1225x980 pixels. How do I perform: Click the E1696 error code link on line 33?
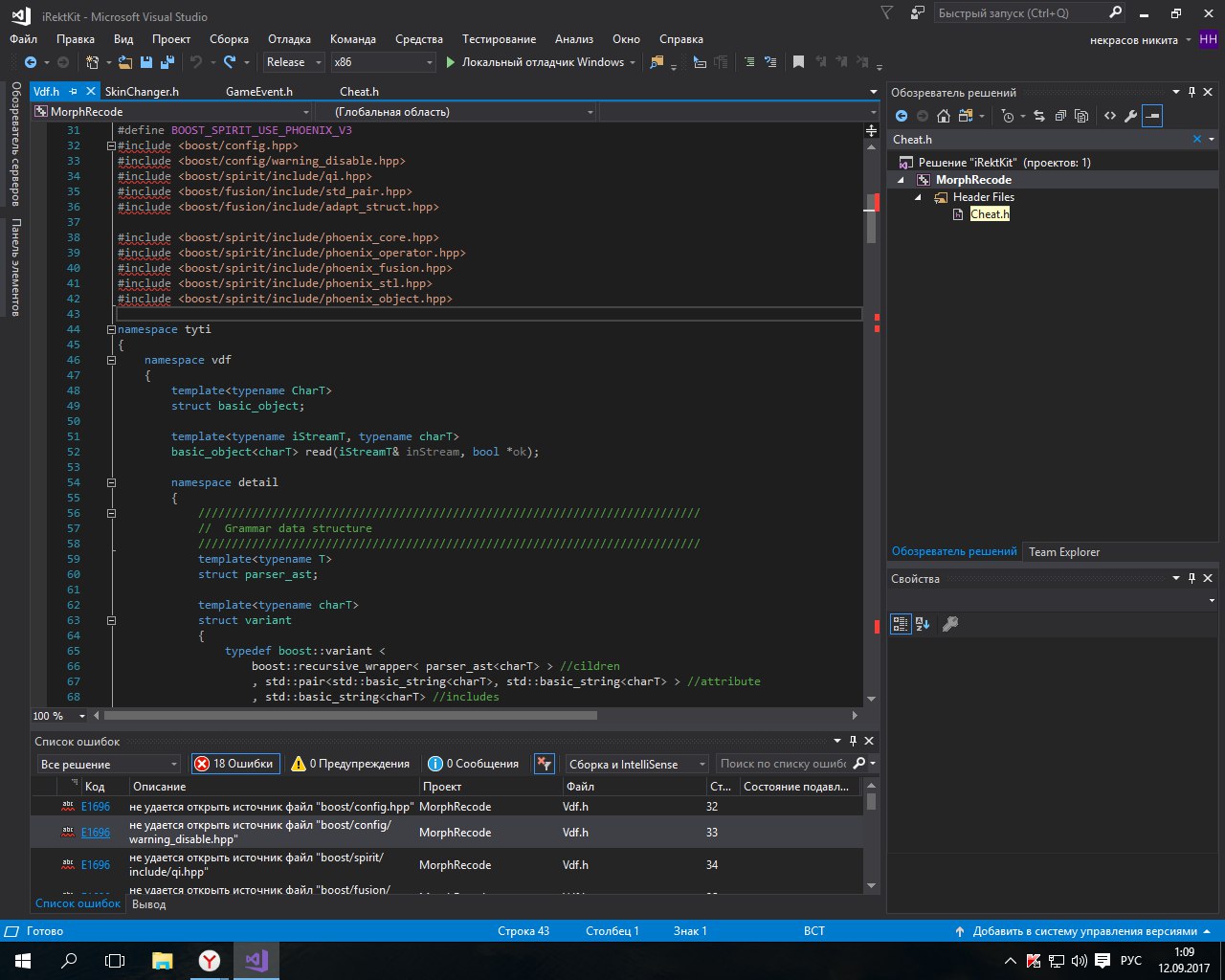point(95,833)
